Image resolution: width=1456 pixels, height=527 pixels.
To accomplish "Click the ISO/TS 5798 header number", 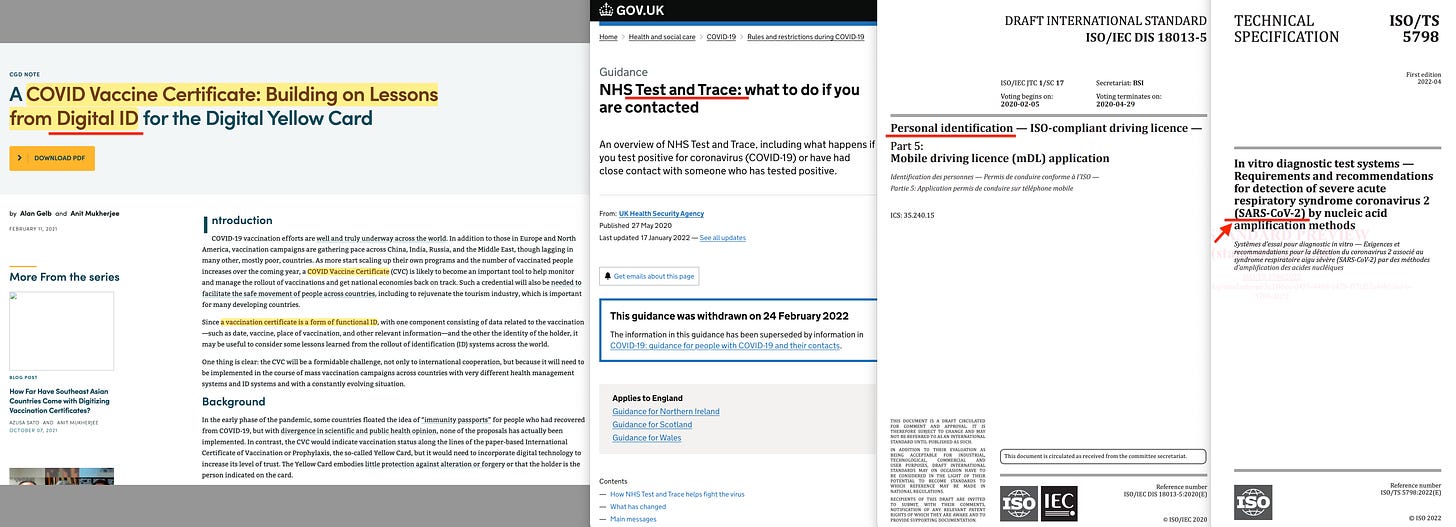I will [1415, 29].
